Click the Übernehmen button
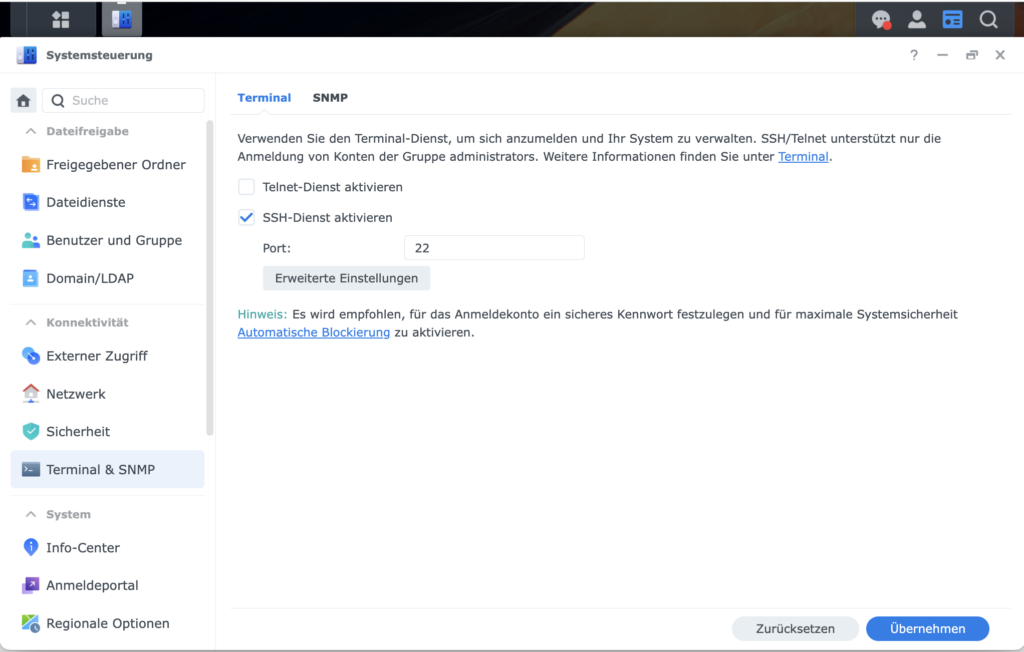This screenshot has height=652, width=1024. (927, 628)
